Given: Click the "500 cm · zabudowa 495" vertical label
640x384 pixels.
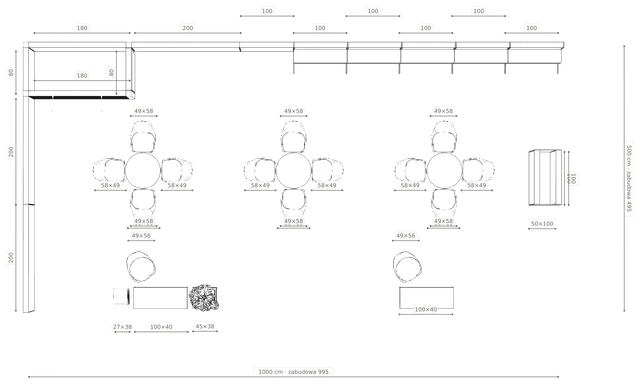Looking at the screenshot, I should [x=630, y=178].
